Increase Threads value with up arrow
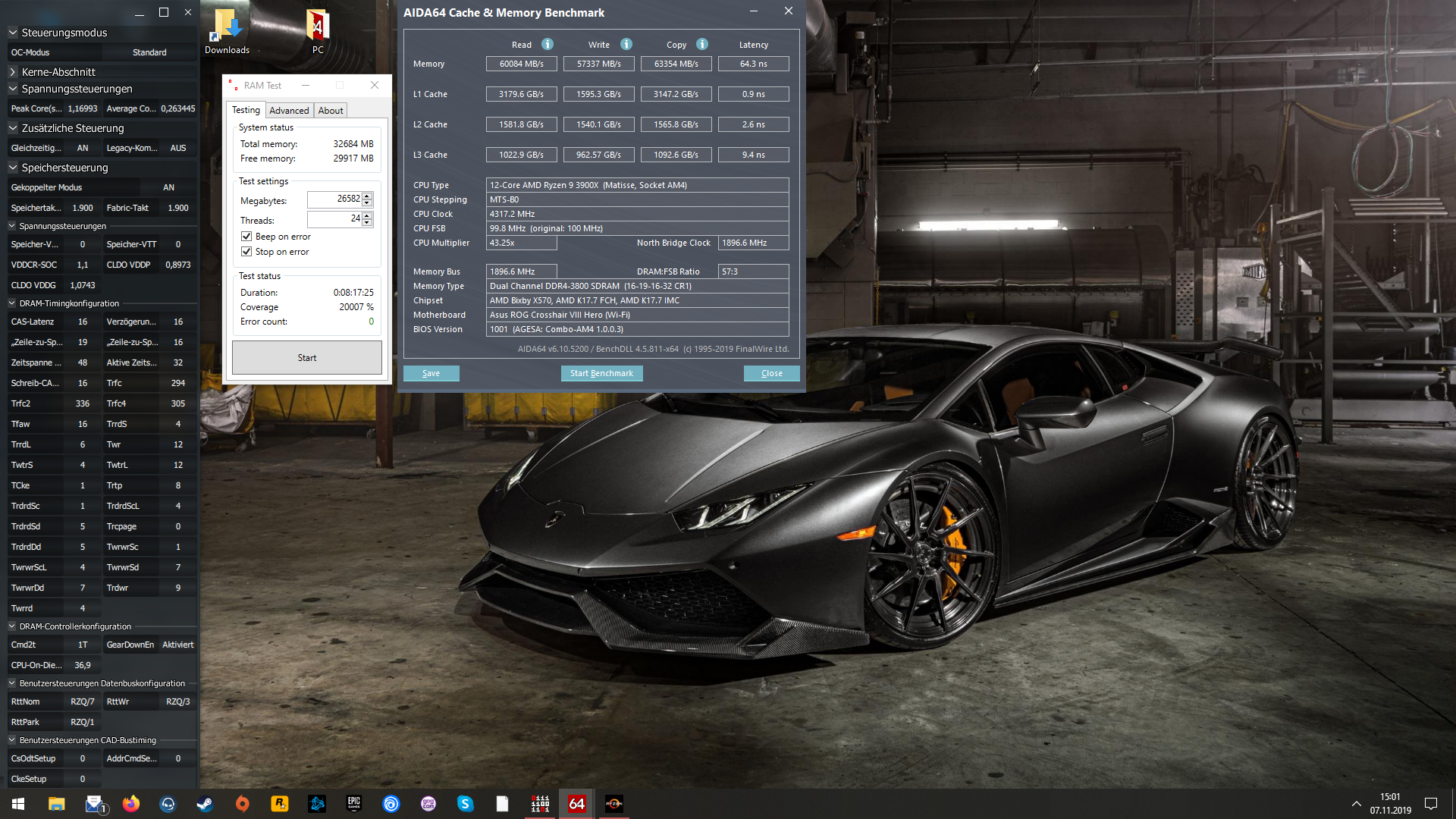This screenshot has height=819, width=1456. tap(368, 215)
